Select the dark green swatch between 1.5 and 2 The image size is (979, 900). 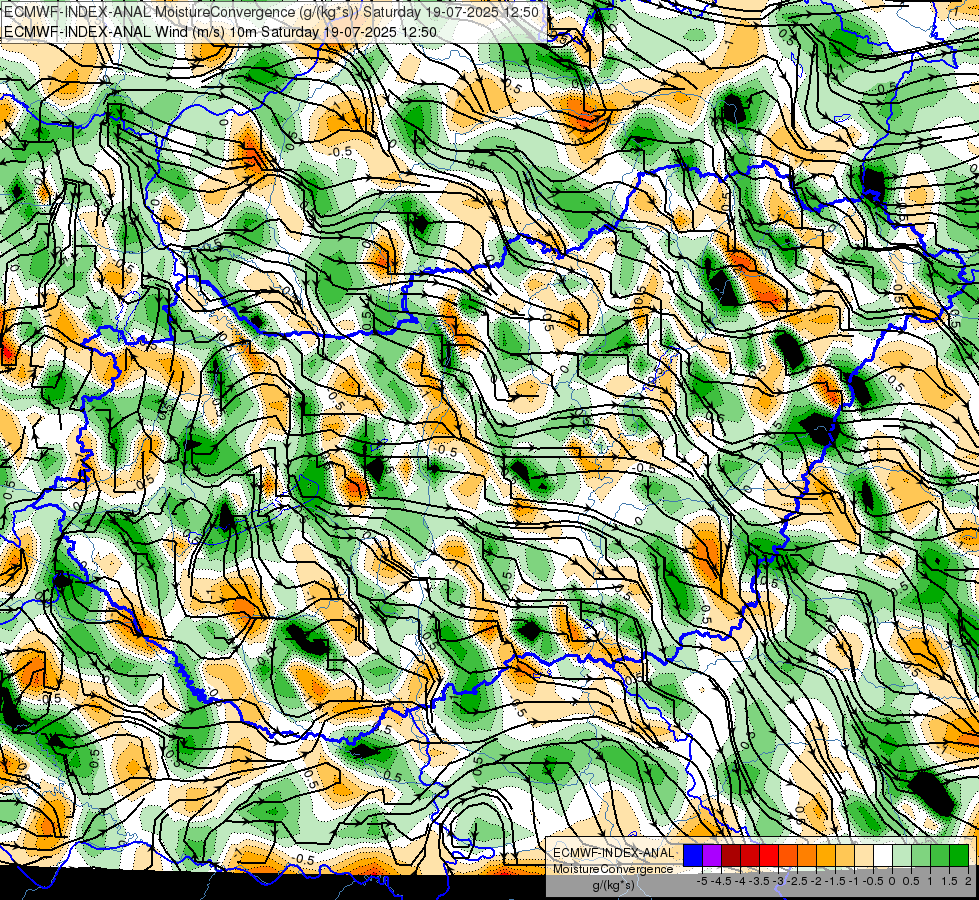point(959,855)
